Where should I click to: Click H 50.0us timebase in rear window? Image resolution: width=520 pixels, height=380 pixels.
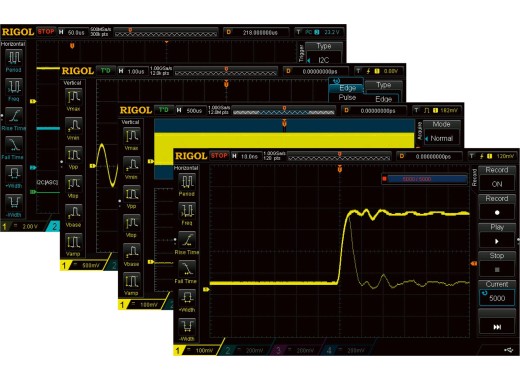tap(72, 32)
